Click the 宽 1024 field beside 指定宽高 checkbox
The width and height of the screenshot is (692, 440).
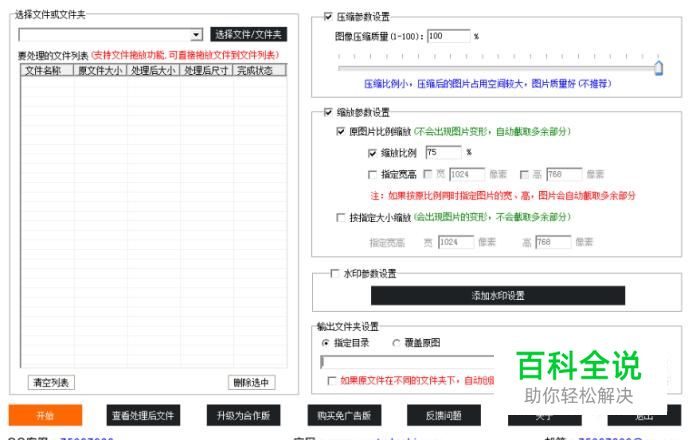point(467,174)
